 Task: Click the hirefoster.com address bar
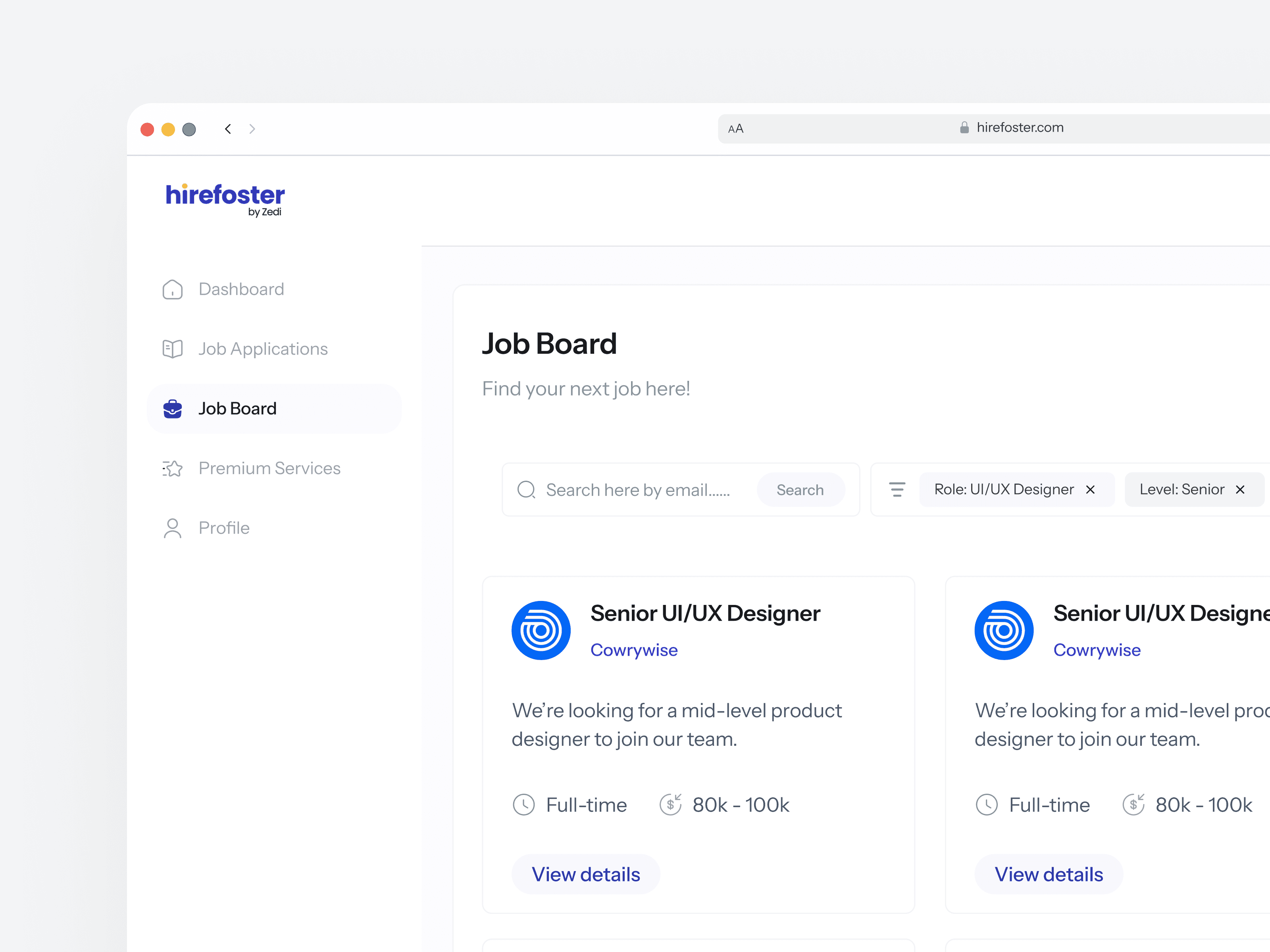[1010, 128]
